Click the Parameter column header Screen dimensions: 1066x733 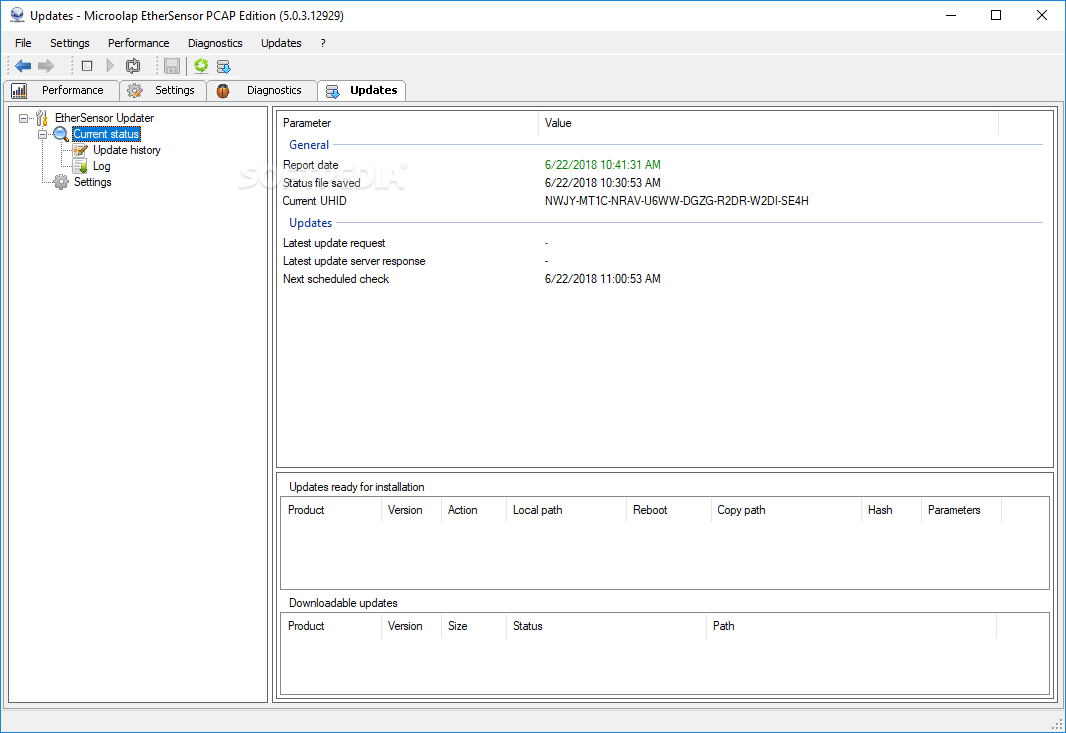[x=408, y=123]
